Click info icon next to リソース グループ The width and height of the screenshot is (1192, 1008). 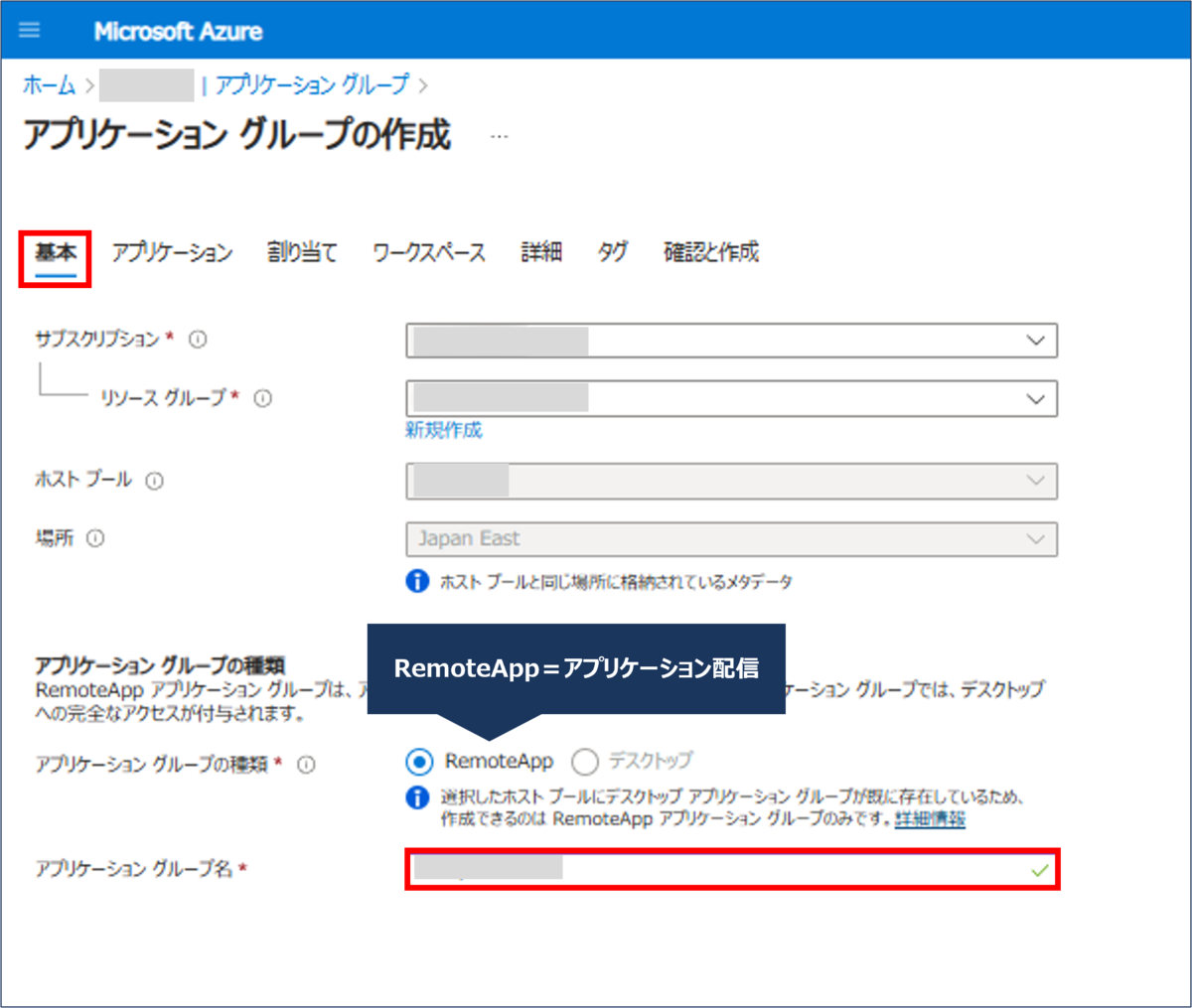tap(262, 398)
